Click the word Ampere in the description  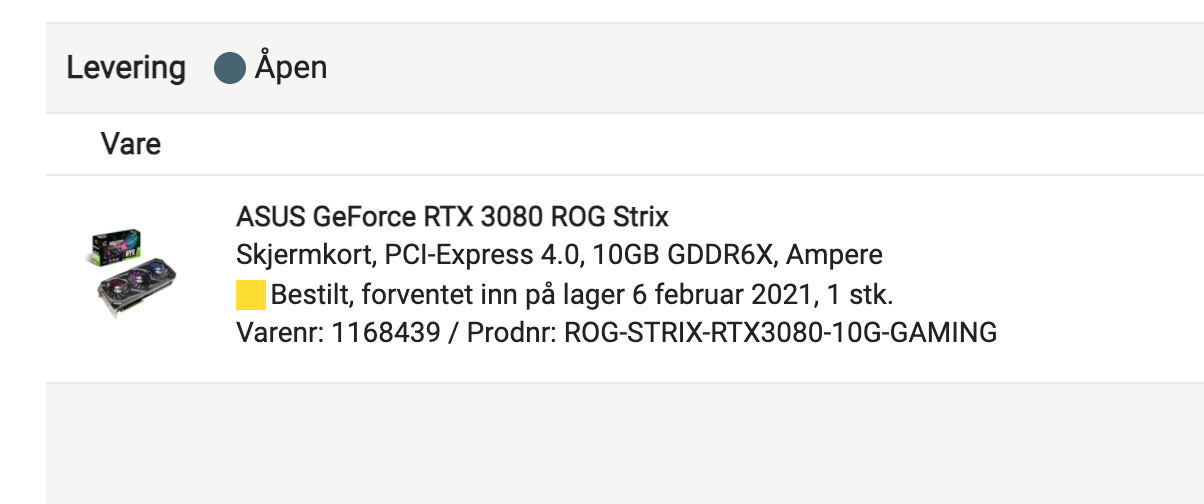pyautogui.click(x=835, y=256)
